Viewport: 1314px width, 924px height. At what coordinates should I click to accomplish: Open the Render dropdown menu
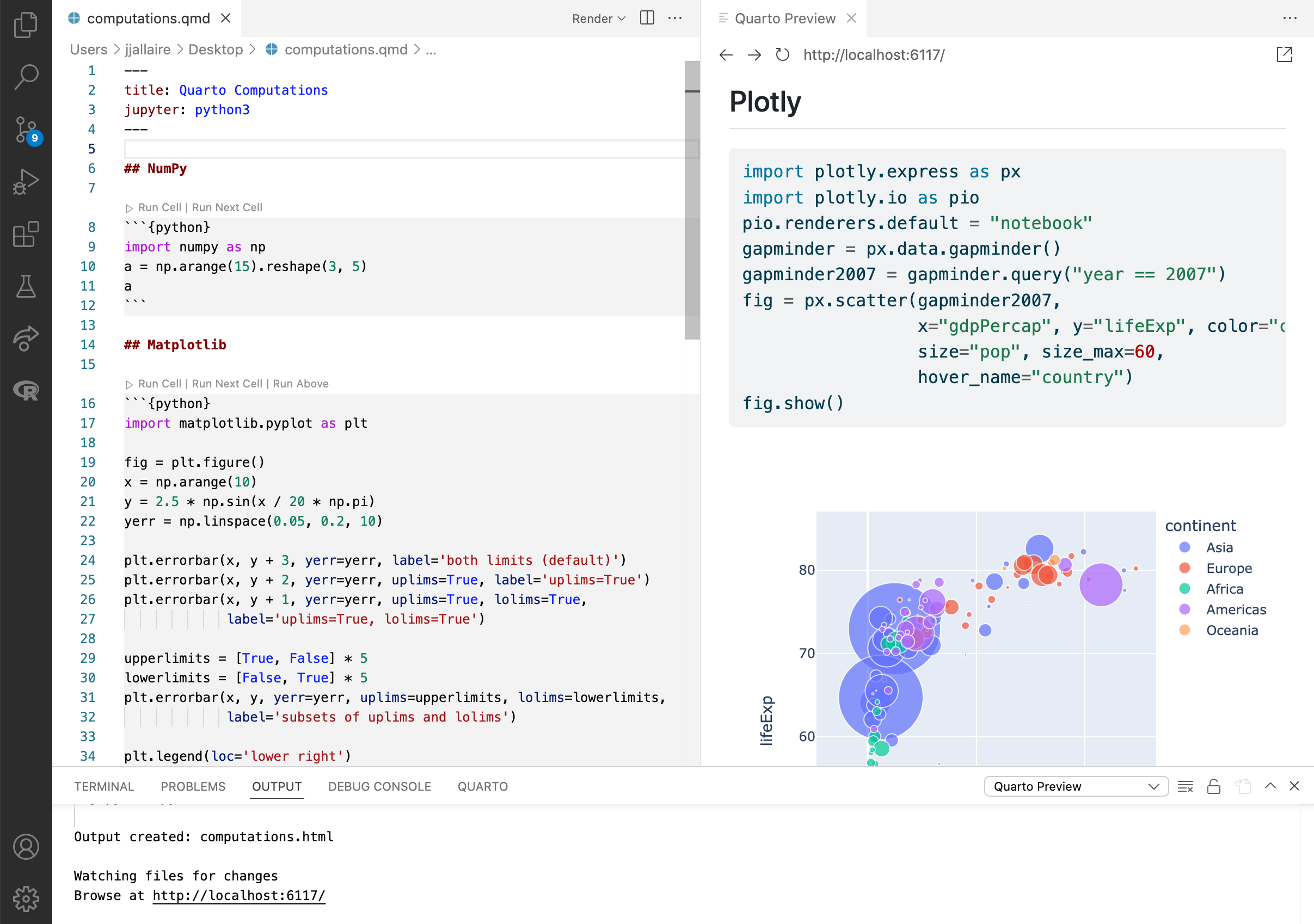tap(598, 18)
